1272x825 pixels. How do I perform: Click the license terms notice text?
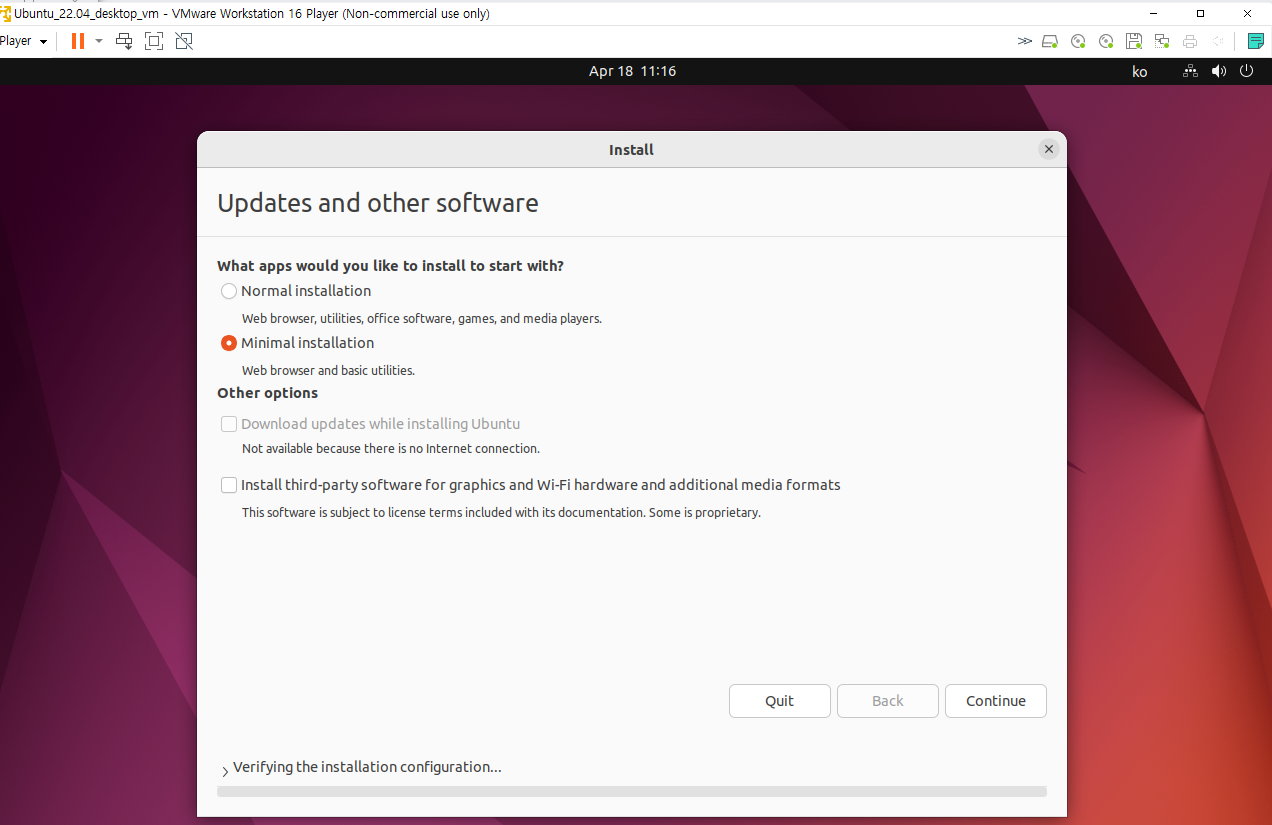(501, 512)
